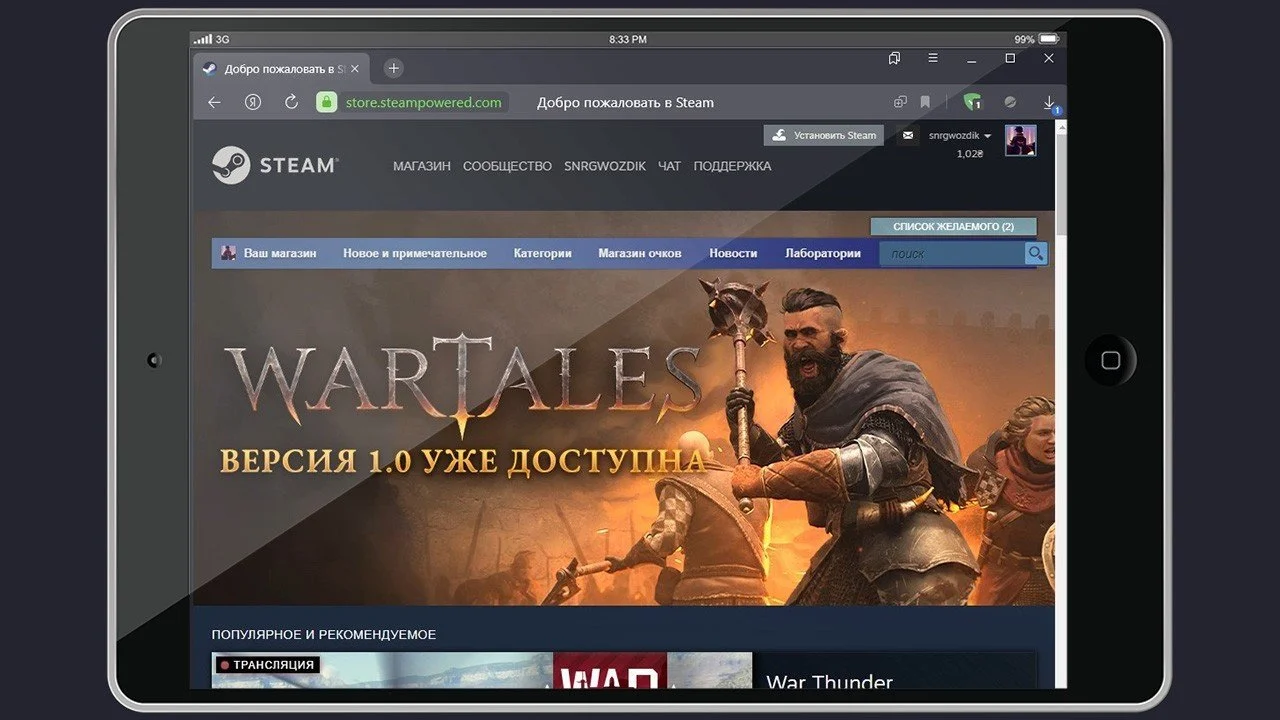
Task: Reload the page with the refresh icon
Action: coord(292,102)
